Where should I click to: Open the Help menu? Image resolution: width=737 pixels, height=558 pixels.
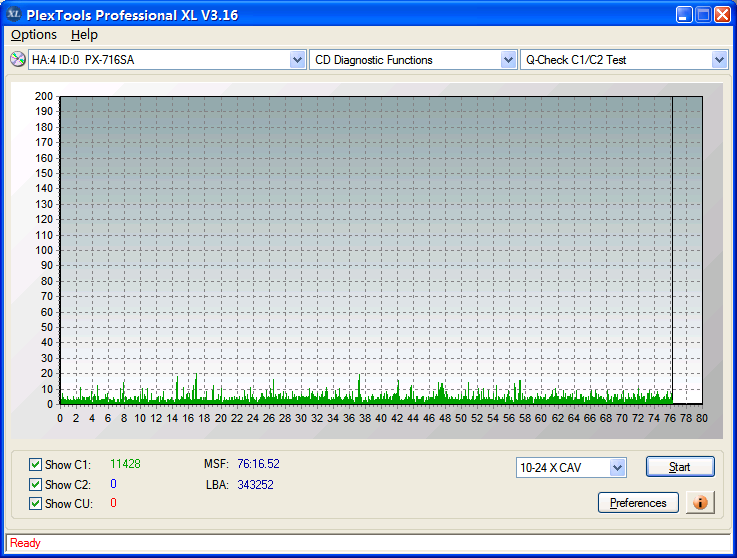pos(84,35)
